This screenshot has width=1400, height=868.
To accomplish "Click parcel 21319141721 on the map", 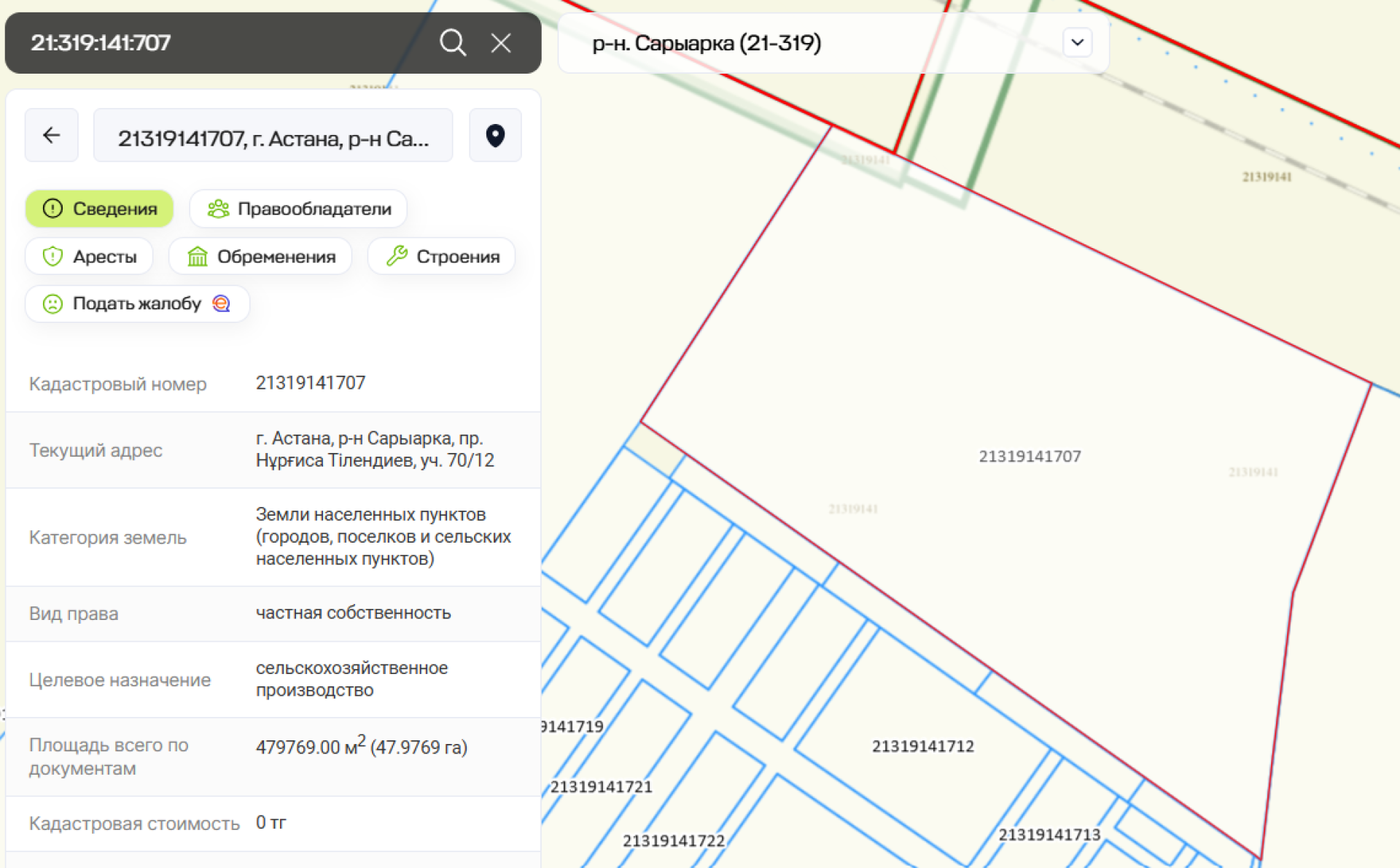I will tap(601, 787).
